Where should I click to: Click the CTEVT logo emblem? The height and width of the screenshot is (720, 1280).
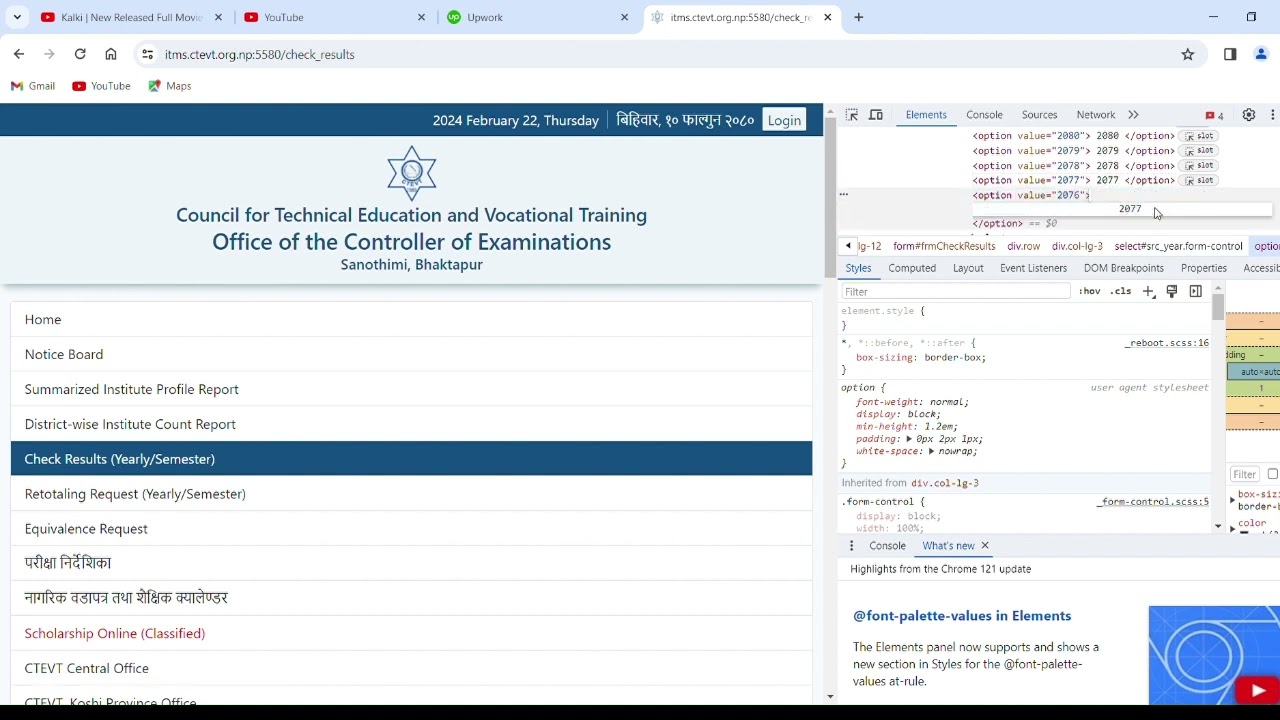click(411, 173)
